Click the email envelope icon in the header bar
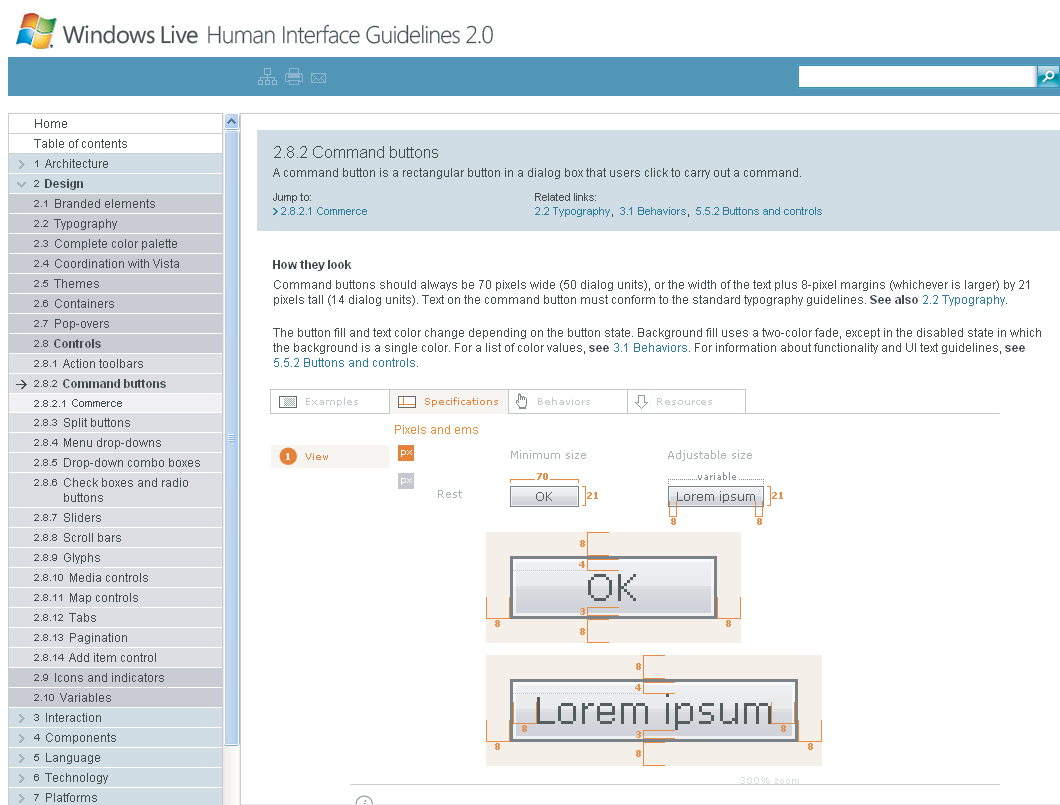 click(x=318, y=78)
